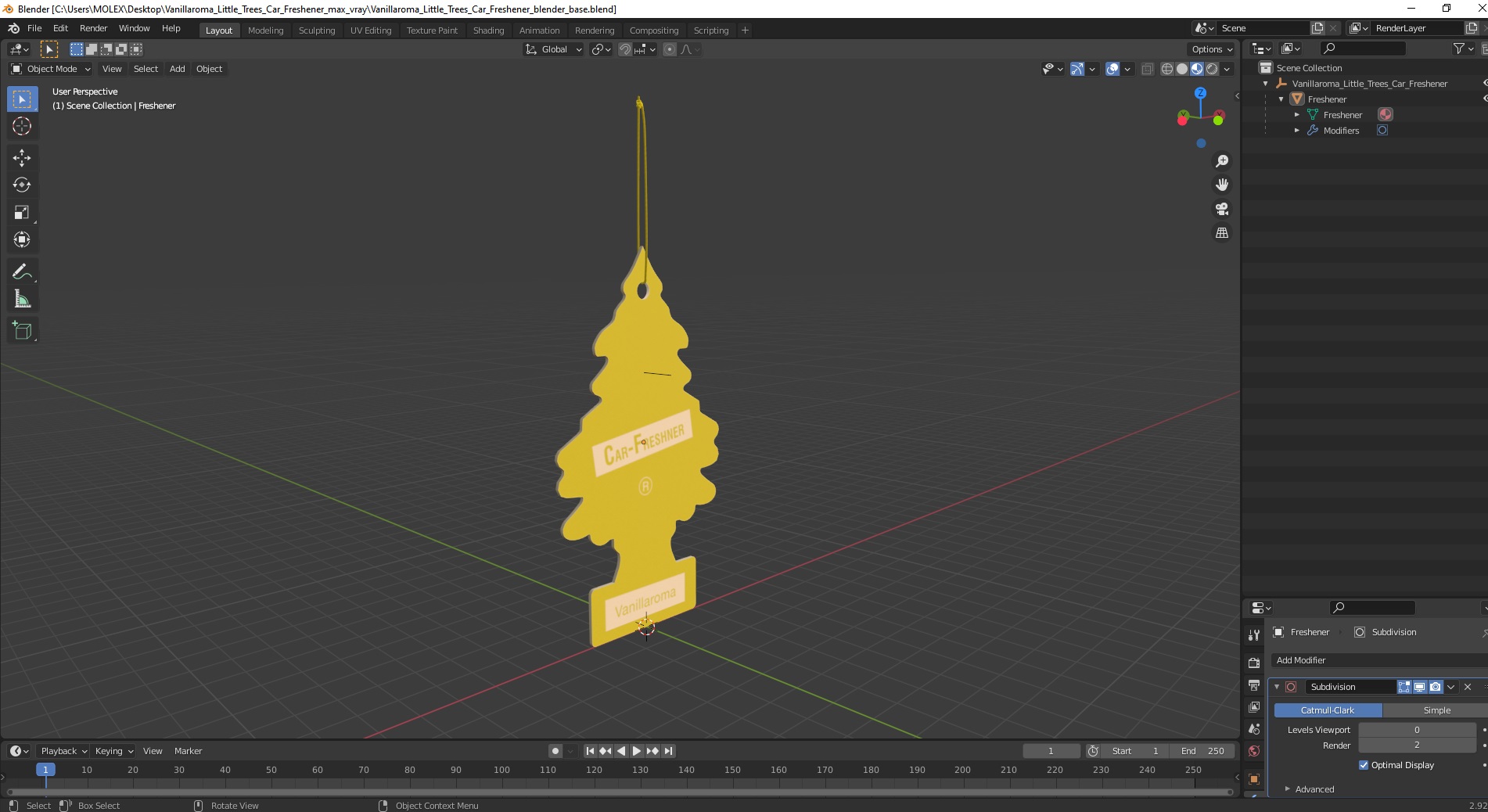Open the Playback dropdown in the timeline
The height and width of the screenshot is (812, 1488).
[x=63, y=751]
